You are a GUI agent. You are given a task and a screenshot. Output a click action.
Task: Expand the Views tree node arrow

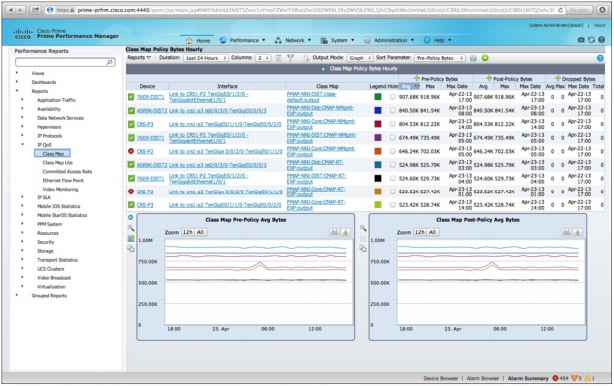[17, 73]
